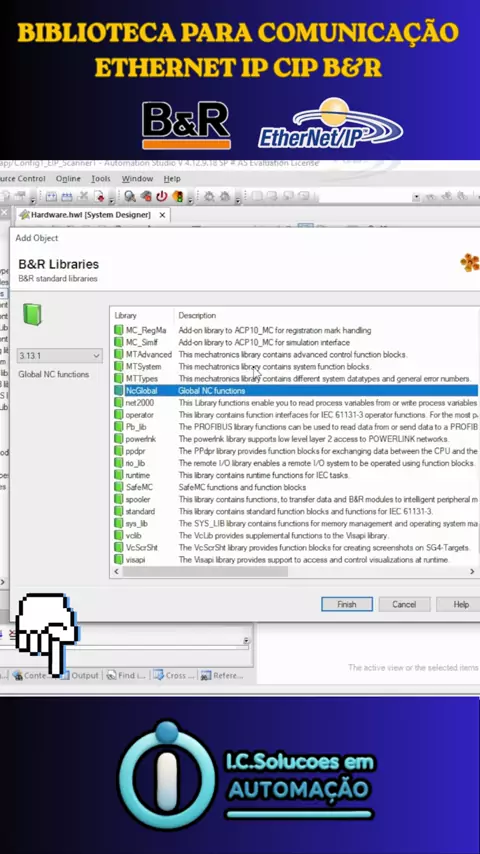Select the SafeMC library row
Viewport: 480px width, 854px height.
(296, 487)
